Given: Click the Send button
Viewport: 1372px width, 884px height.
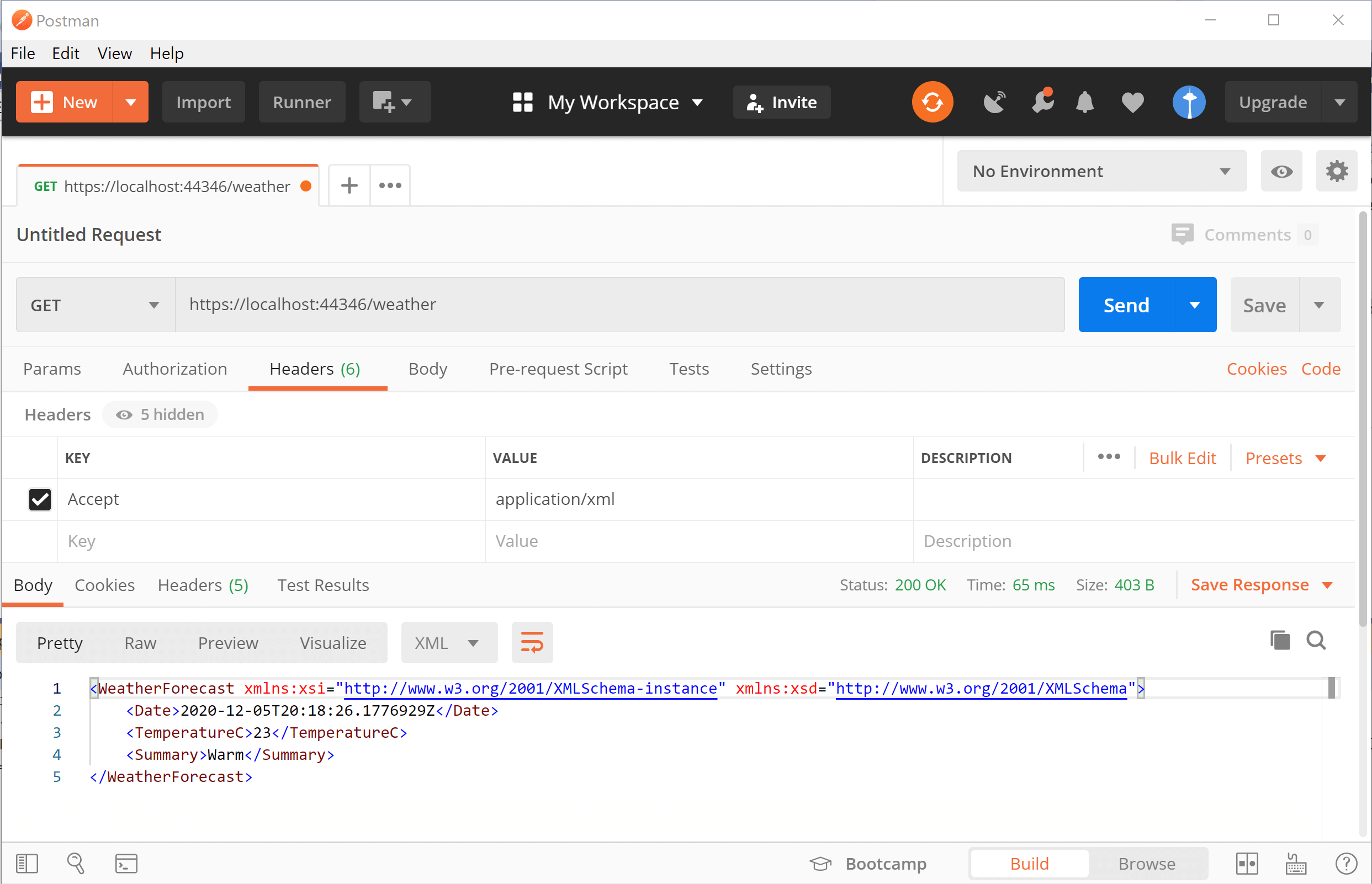Looking at the screenshot, I should pos(1126,305).
